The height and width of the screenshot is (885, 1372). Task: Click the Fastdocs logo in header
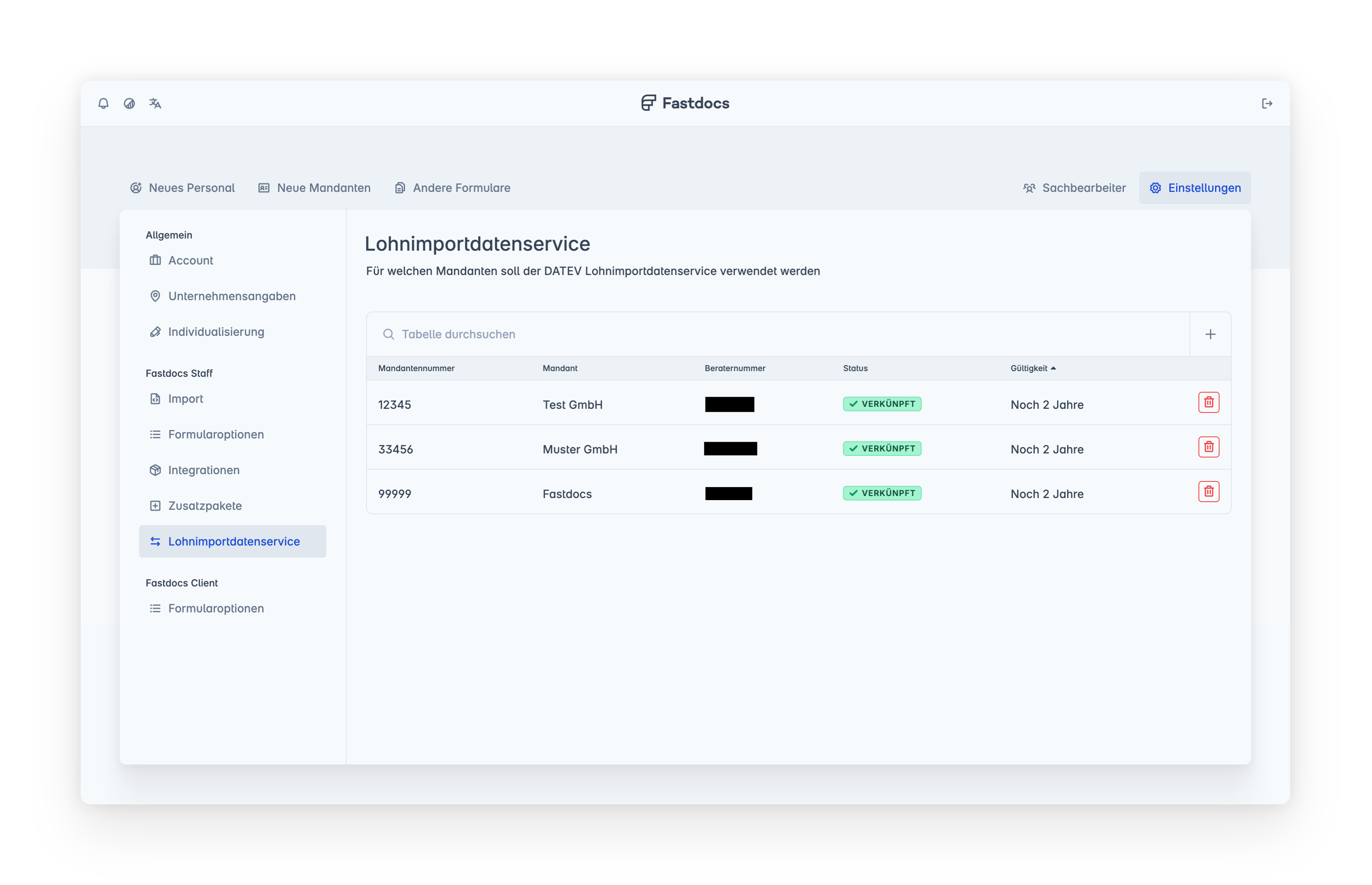tap(685, 103)
